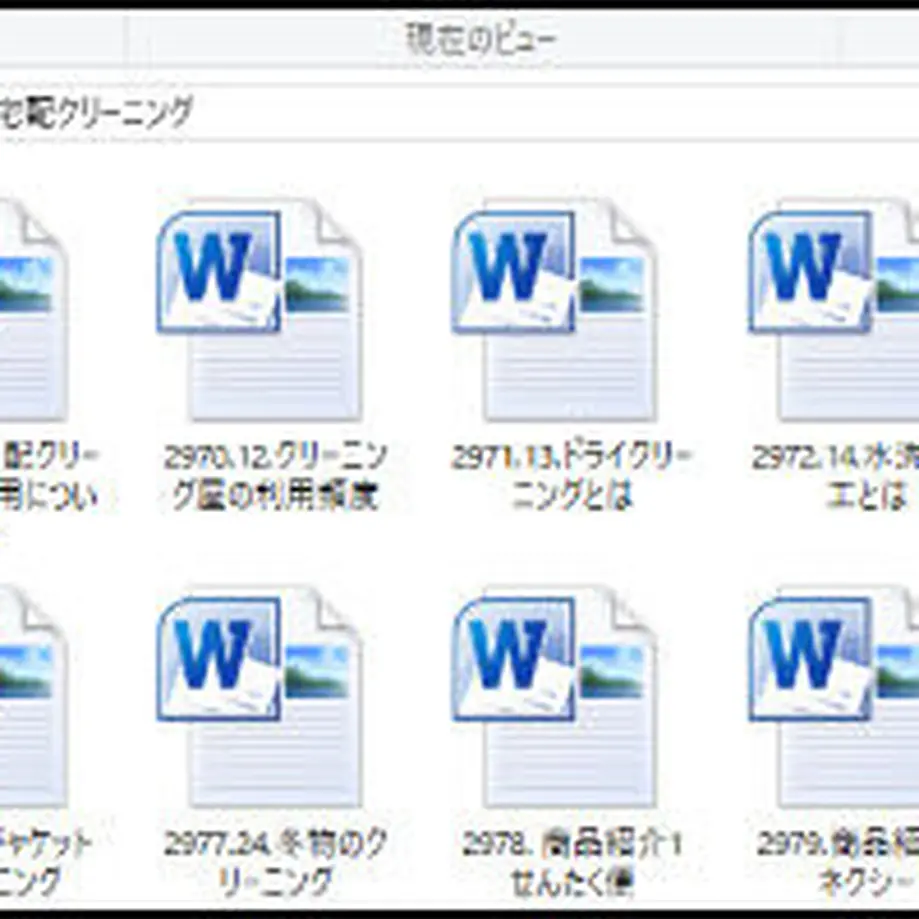Click the 現在のビュー ribbon group label

[482, 41]
